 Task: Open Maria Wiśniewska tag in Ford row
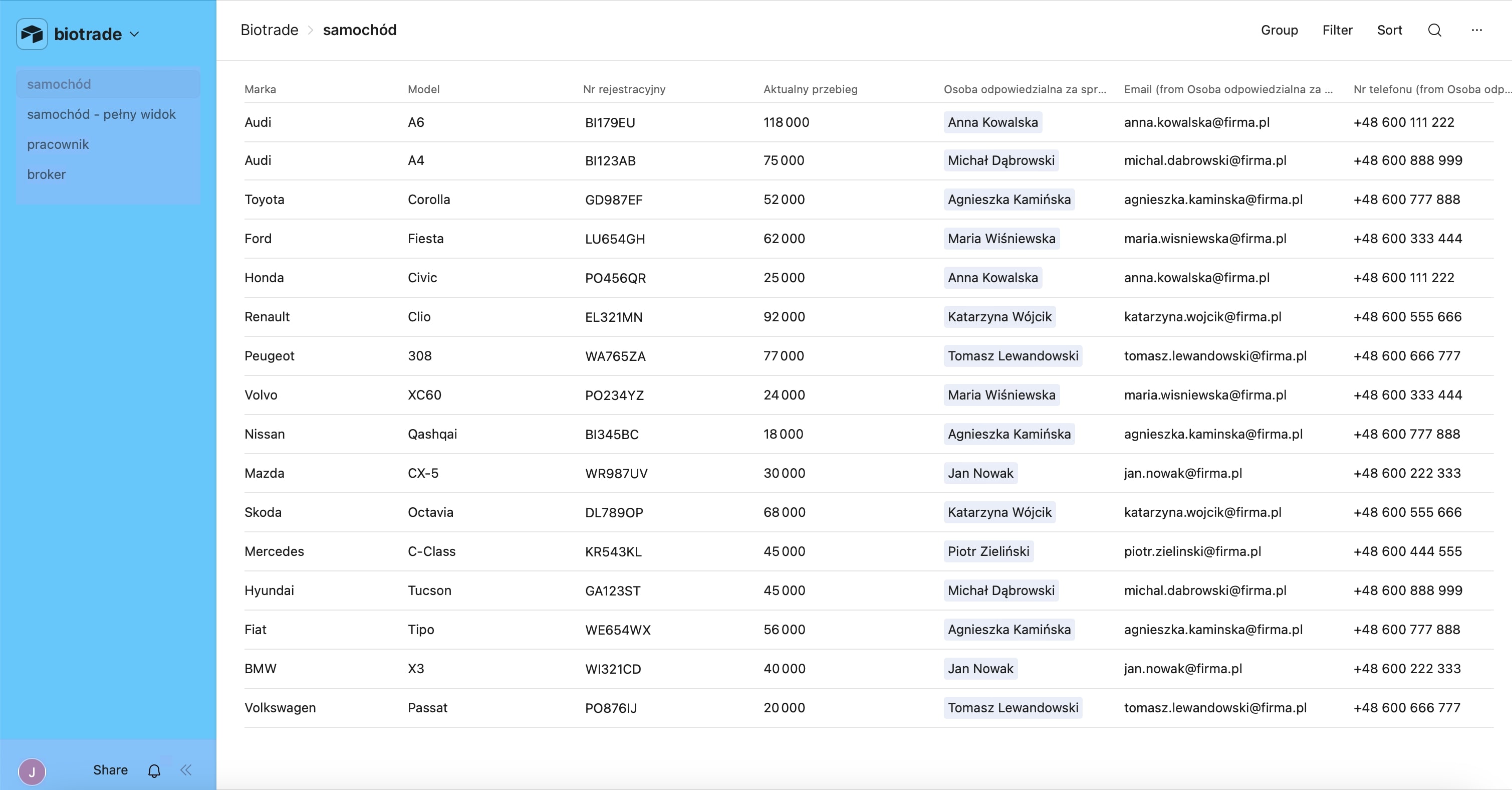pyautogui.click(x=1001, y=239)
